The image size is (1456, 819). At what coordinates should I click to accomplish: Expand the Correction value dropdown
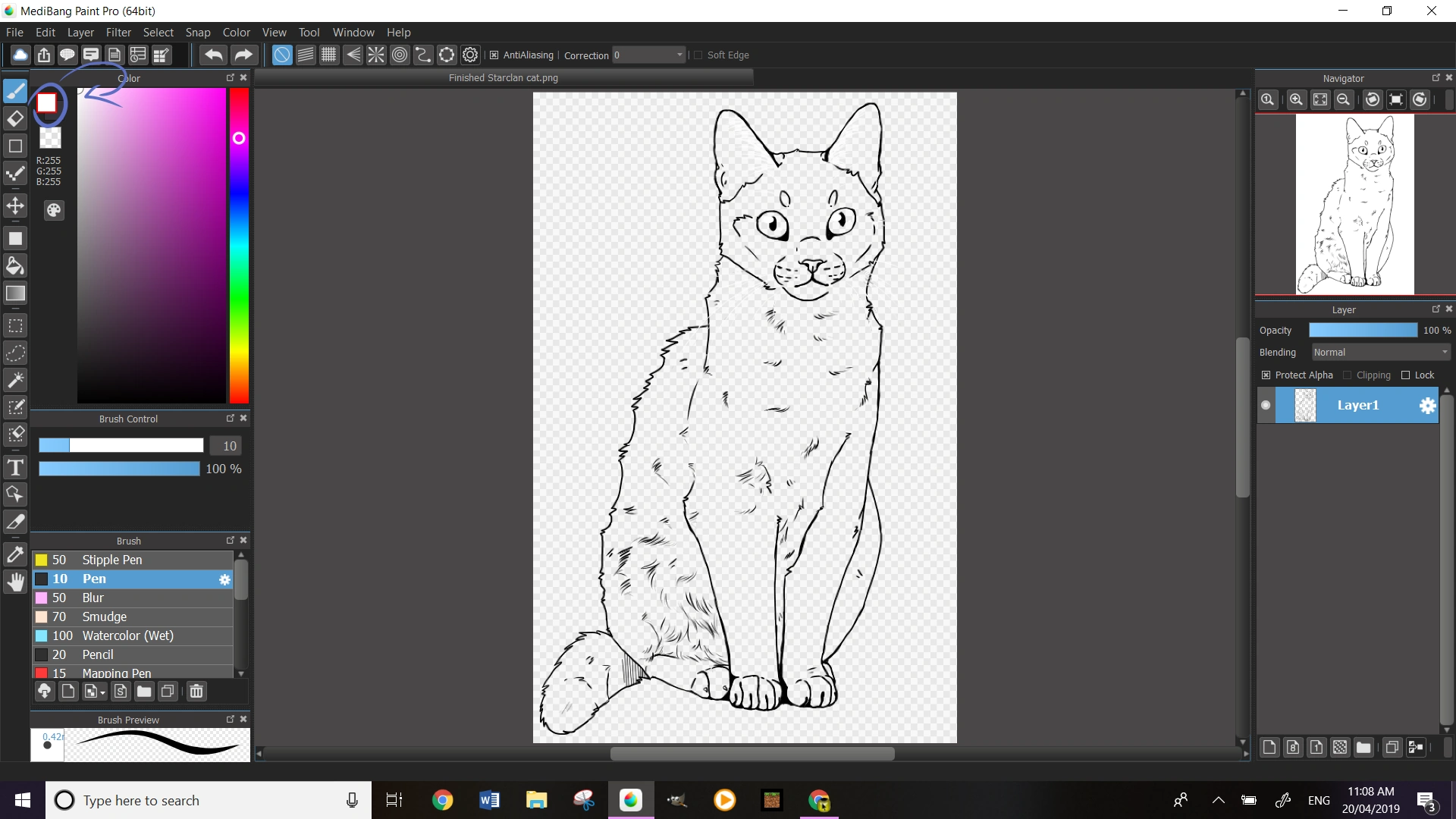point(679,55)
